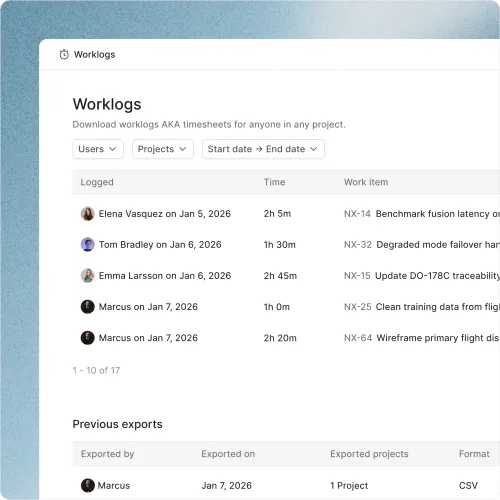
Task: Click the Logged column header
Action: [x=97, y=182]
